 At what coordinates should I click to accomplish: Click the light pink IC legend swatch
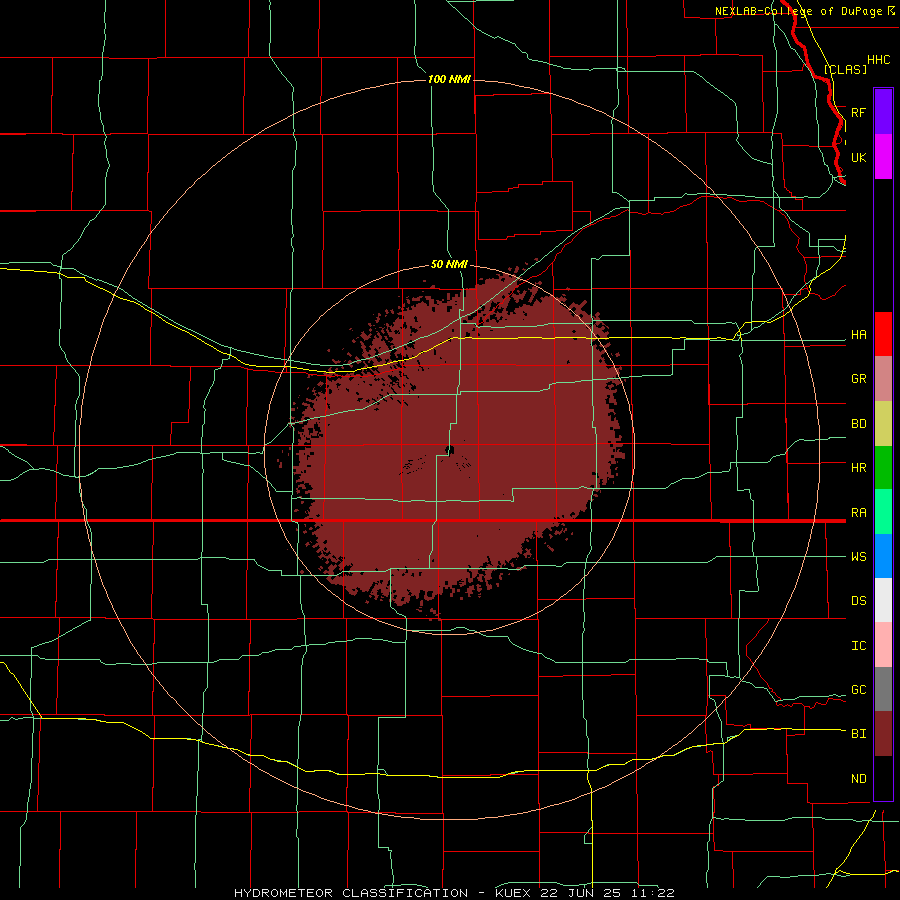coord(883,645)
